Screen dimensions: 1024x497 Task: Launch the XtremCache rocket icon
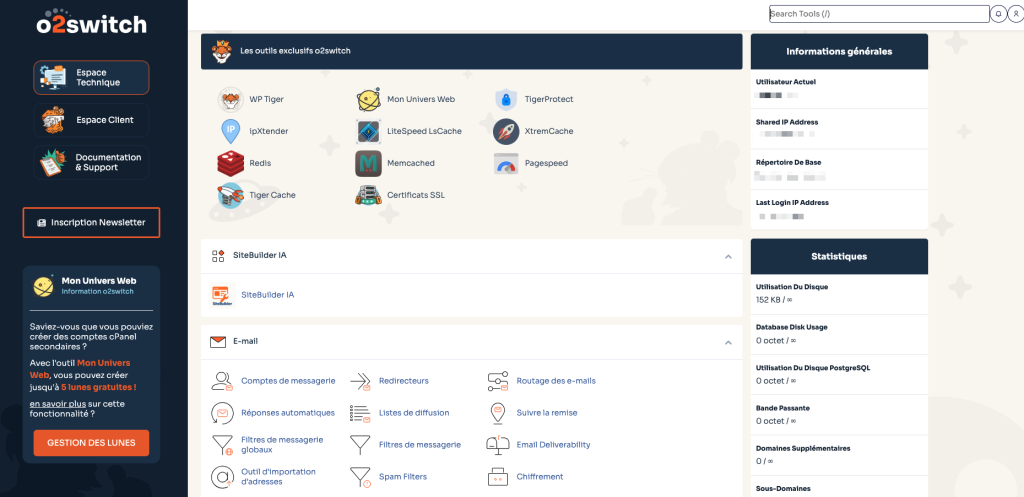tap(507, 131)
